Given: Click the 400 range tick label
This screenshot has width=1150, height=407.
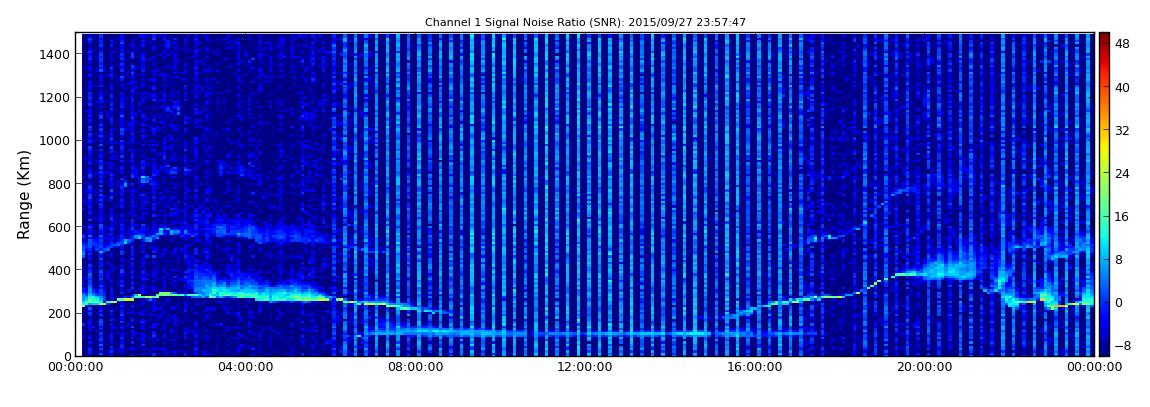Looking at the screenshot, I should tap(58, 271).
